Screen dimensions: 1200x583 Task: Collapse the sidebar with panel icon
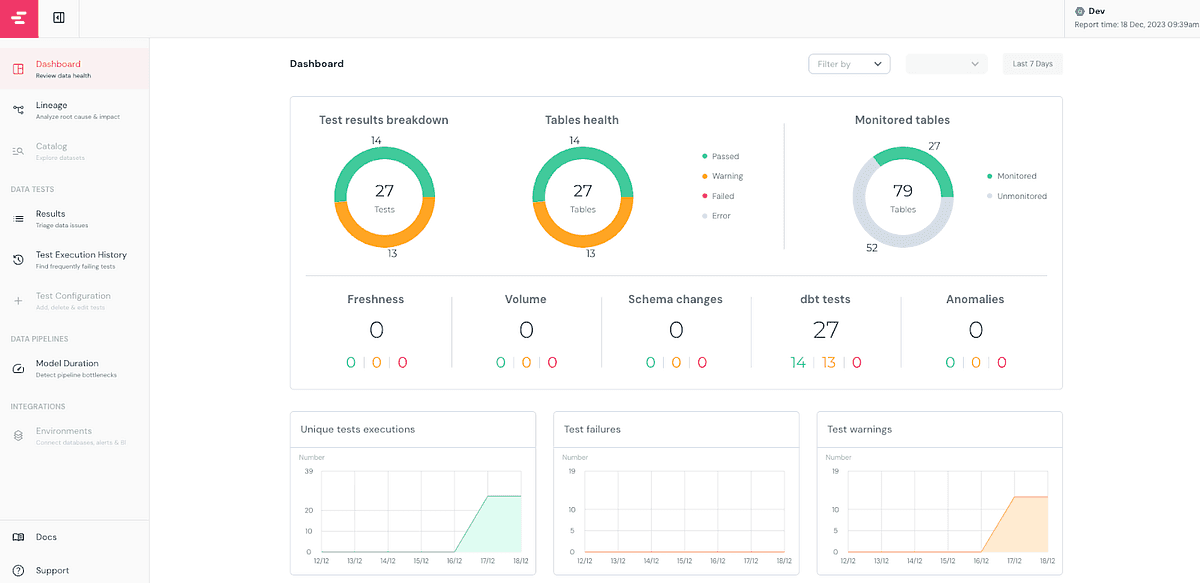(59, 18)
